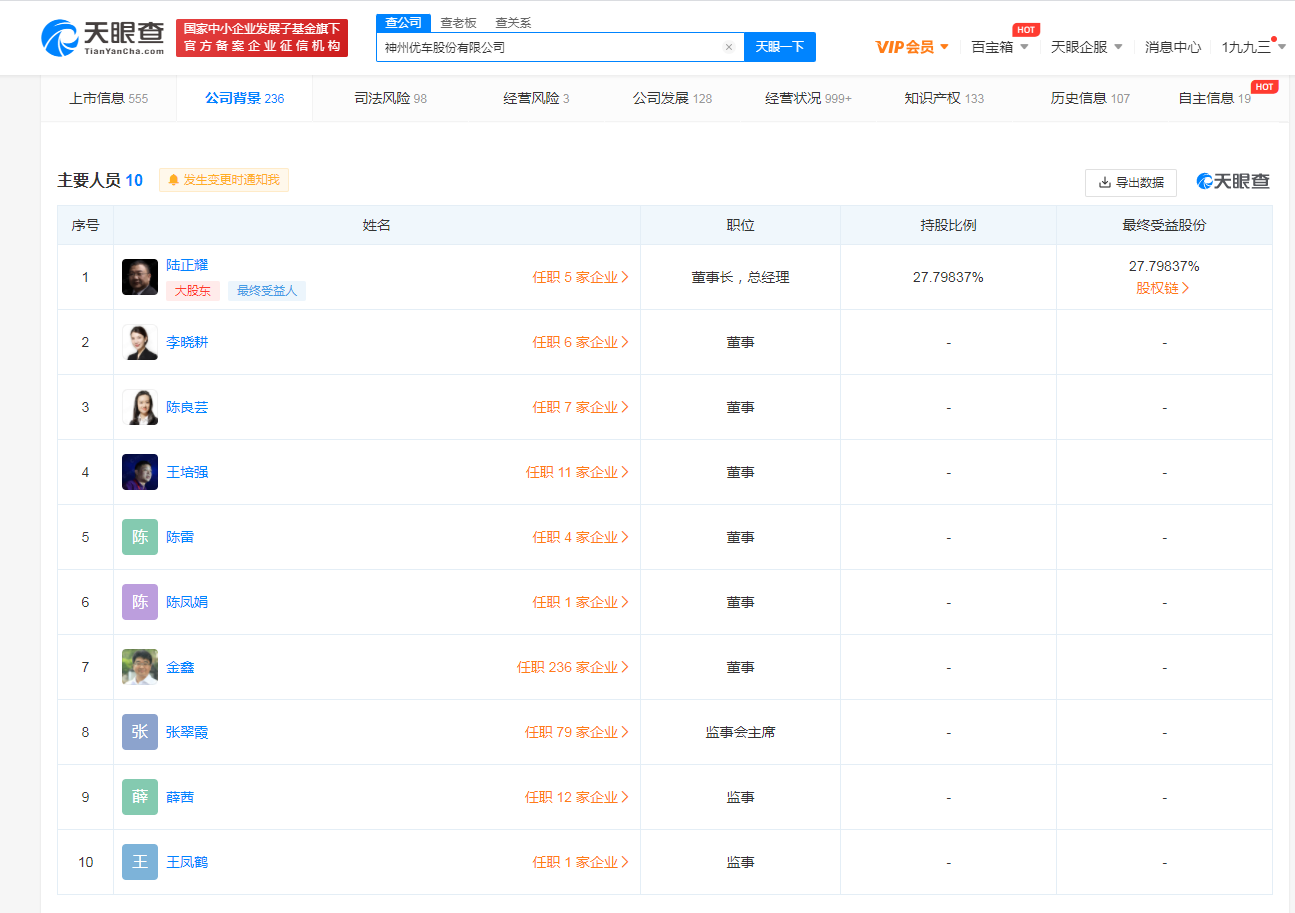1295x913 pixels.
Task: Open the user account 1九九三 dropdown
Action: [1254, 47]
